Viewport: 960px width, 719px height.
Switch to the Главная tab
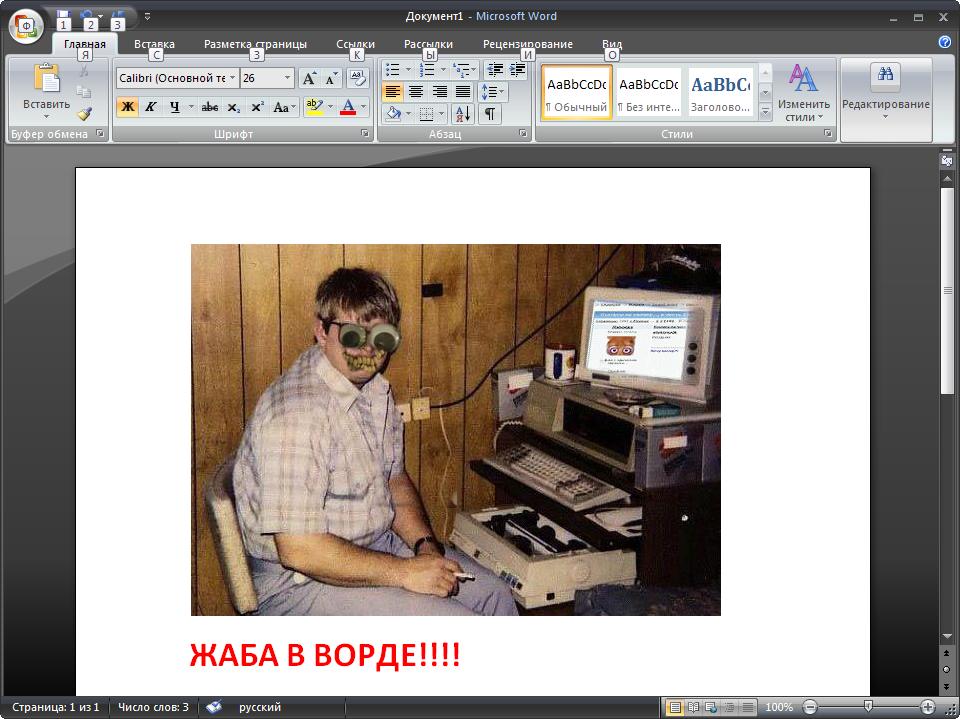click(x=84, y=44)
